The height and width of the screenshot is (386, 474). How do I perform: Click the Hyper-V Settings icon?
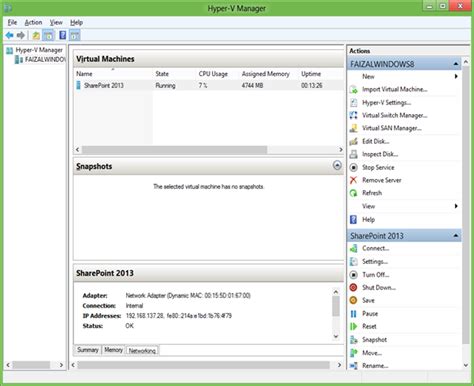(x=353, y=103)
